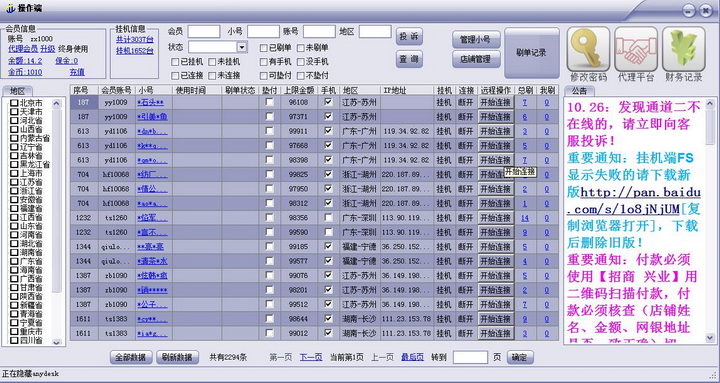This screenshot has width=720, height=383.
Task: Click 开始连接 in row 98108
Action: (x=495, y=102)
